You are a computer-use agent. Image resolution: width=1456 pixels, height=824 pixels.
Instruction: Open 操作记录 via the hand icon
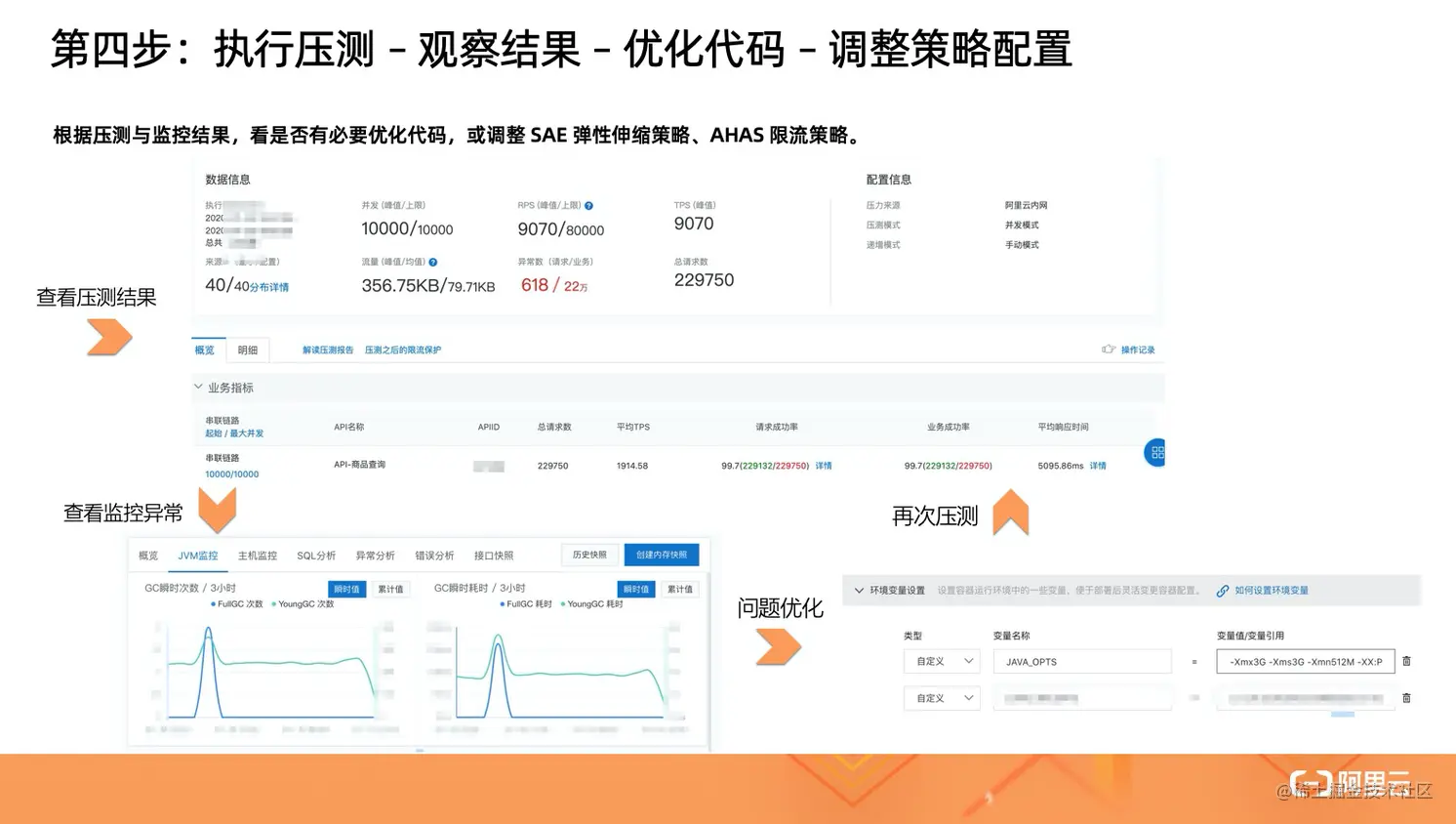1111,349
